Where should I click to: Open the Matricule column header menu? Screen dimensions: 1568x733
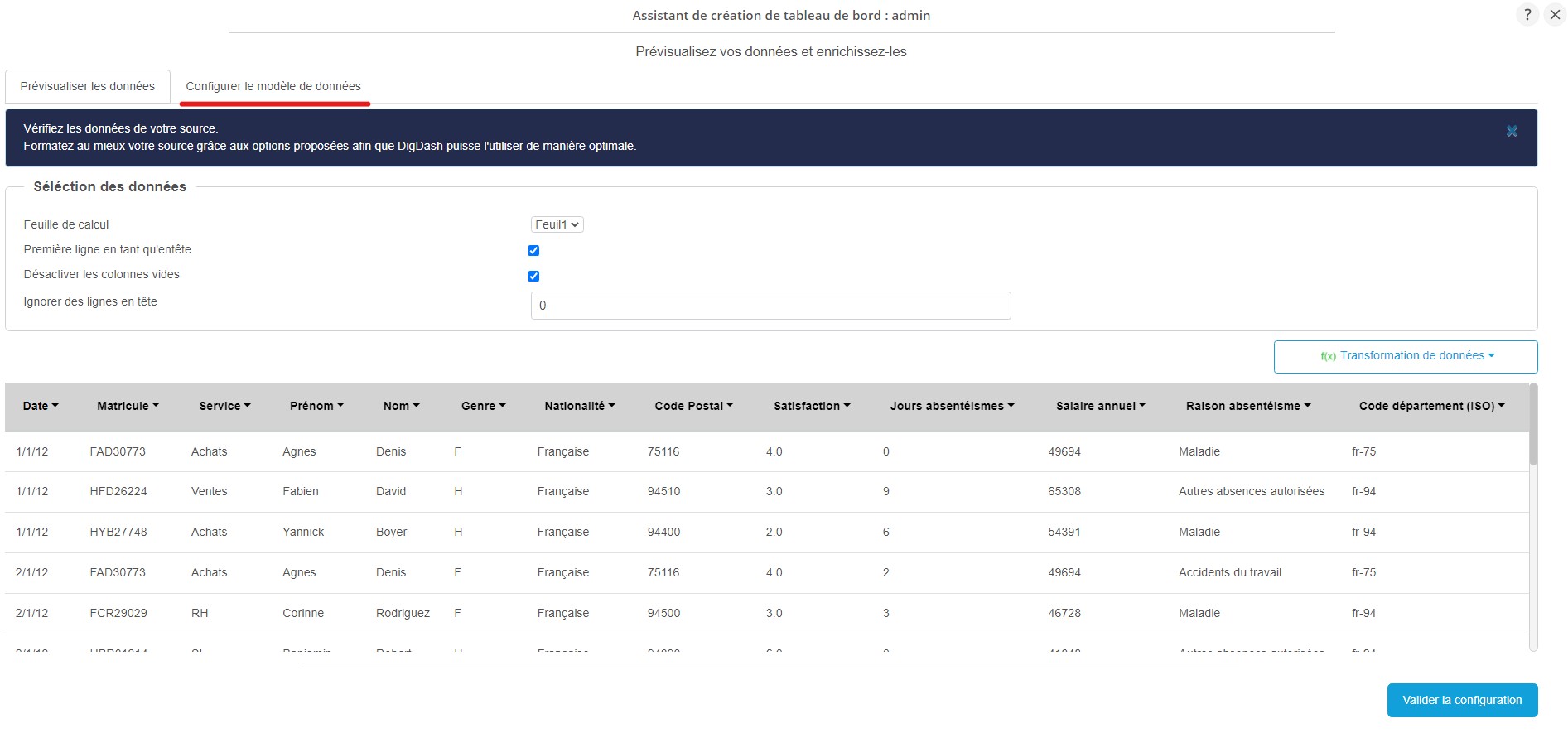click(x=128, y=406)
